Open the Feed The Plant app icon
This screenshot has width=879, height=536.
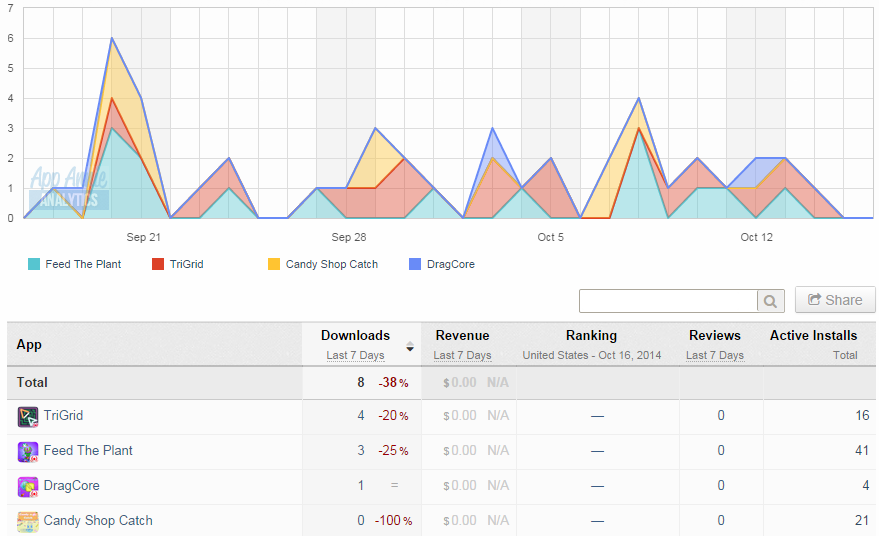27,451
